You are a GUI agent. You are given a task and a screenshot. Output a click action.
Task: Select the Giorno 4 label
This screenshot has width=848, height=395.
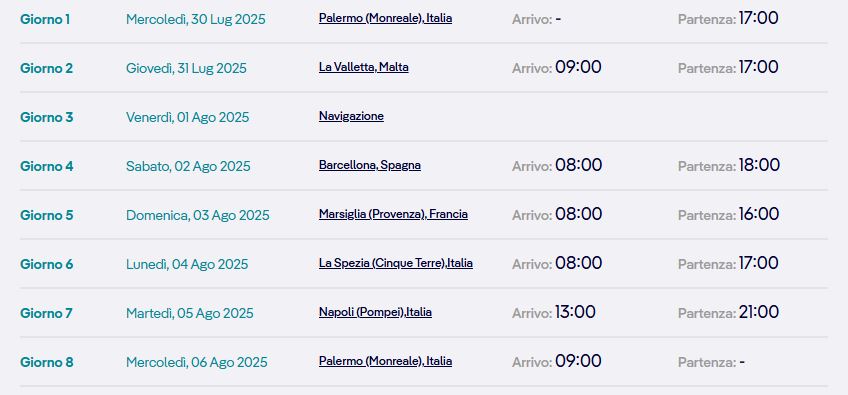[x=47, y=166]
